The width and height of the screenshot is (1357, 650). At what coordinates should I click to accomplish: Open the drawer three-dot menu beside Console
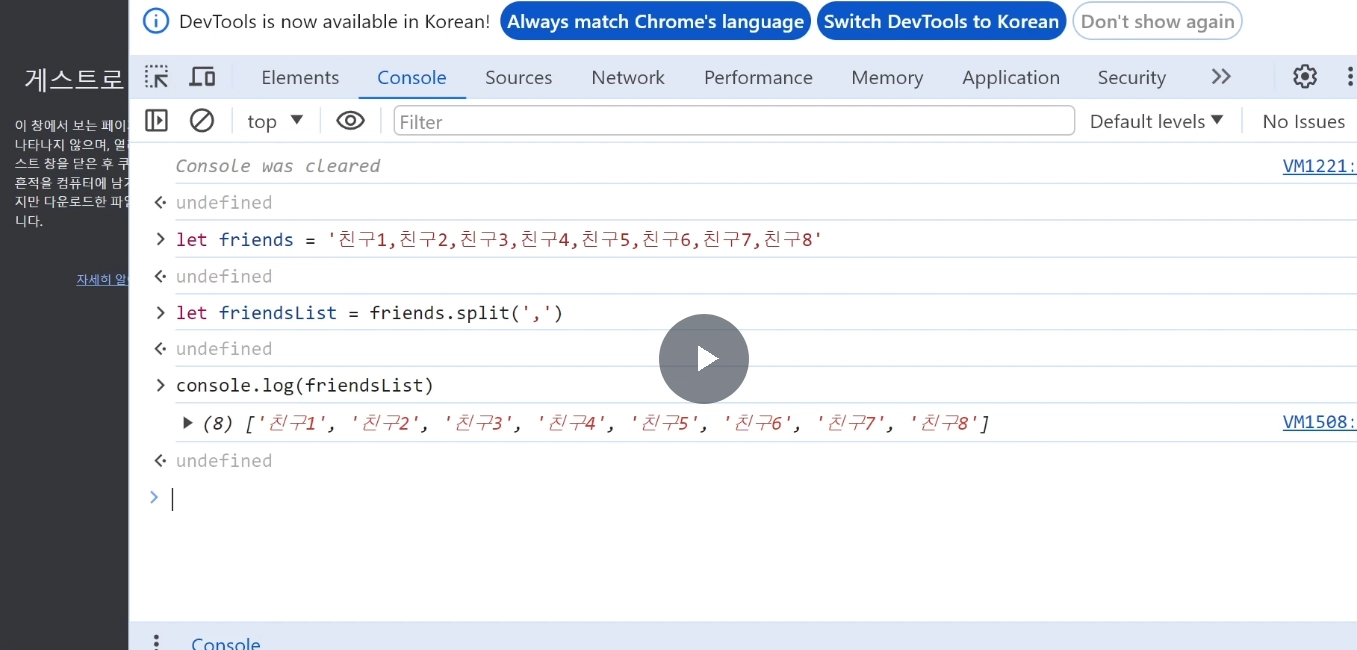pyautogui.click(x=155, y=643)
